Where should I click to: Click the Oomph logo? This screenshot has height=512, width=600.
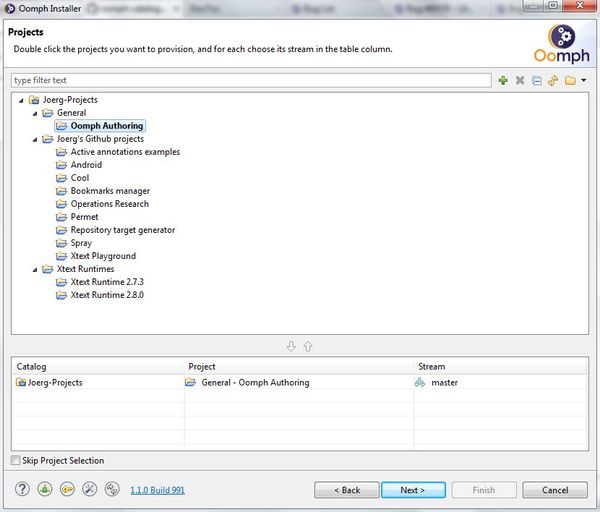point(562,44)
